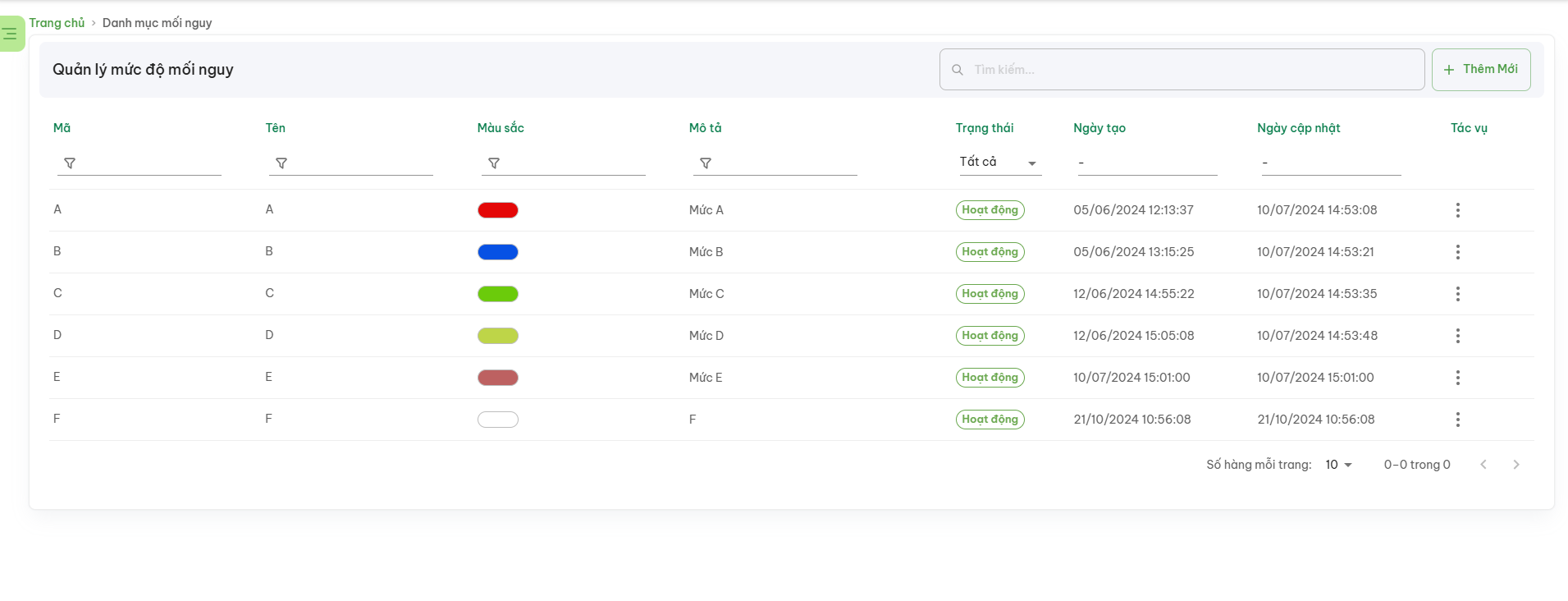This screenshot has height=601, width=1568.
Task: Go to previous page arrow
Action: point(1483,465)
